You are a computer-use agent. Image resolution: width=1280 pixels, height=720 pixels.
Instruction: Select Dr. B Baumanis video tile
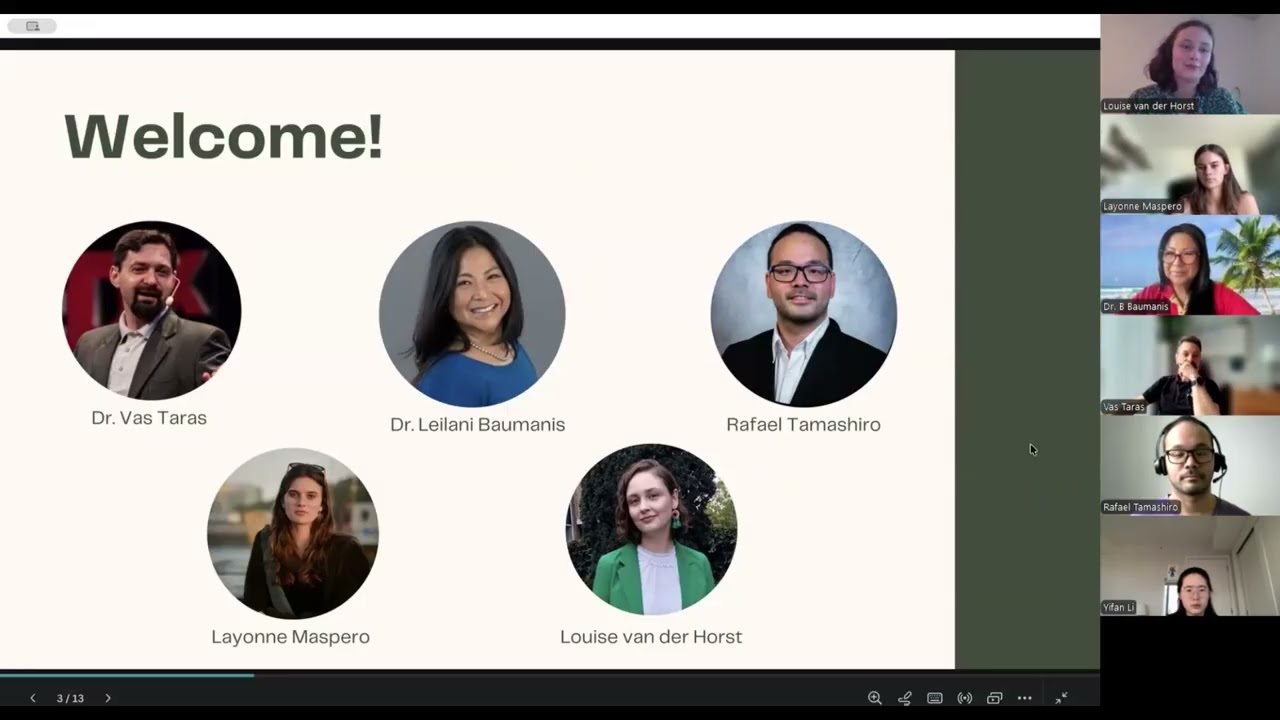(1190, 265)
